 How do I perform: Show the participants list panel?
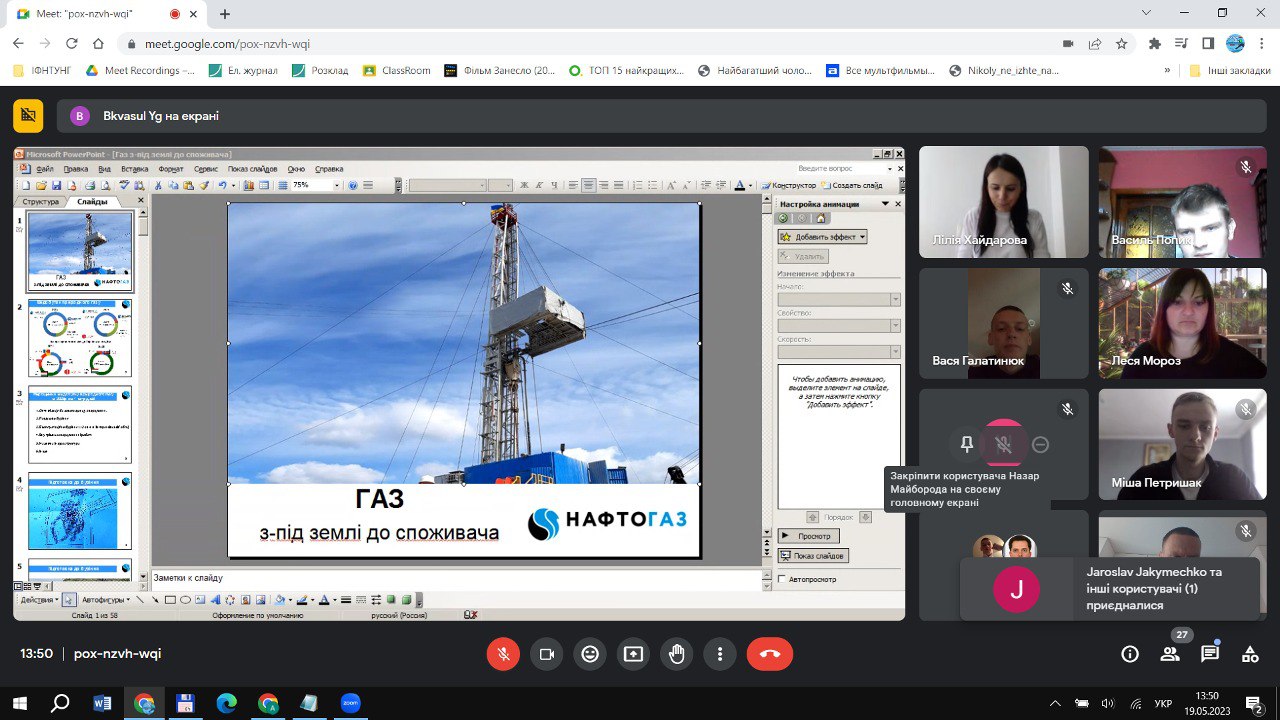(1169, 654)
